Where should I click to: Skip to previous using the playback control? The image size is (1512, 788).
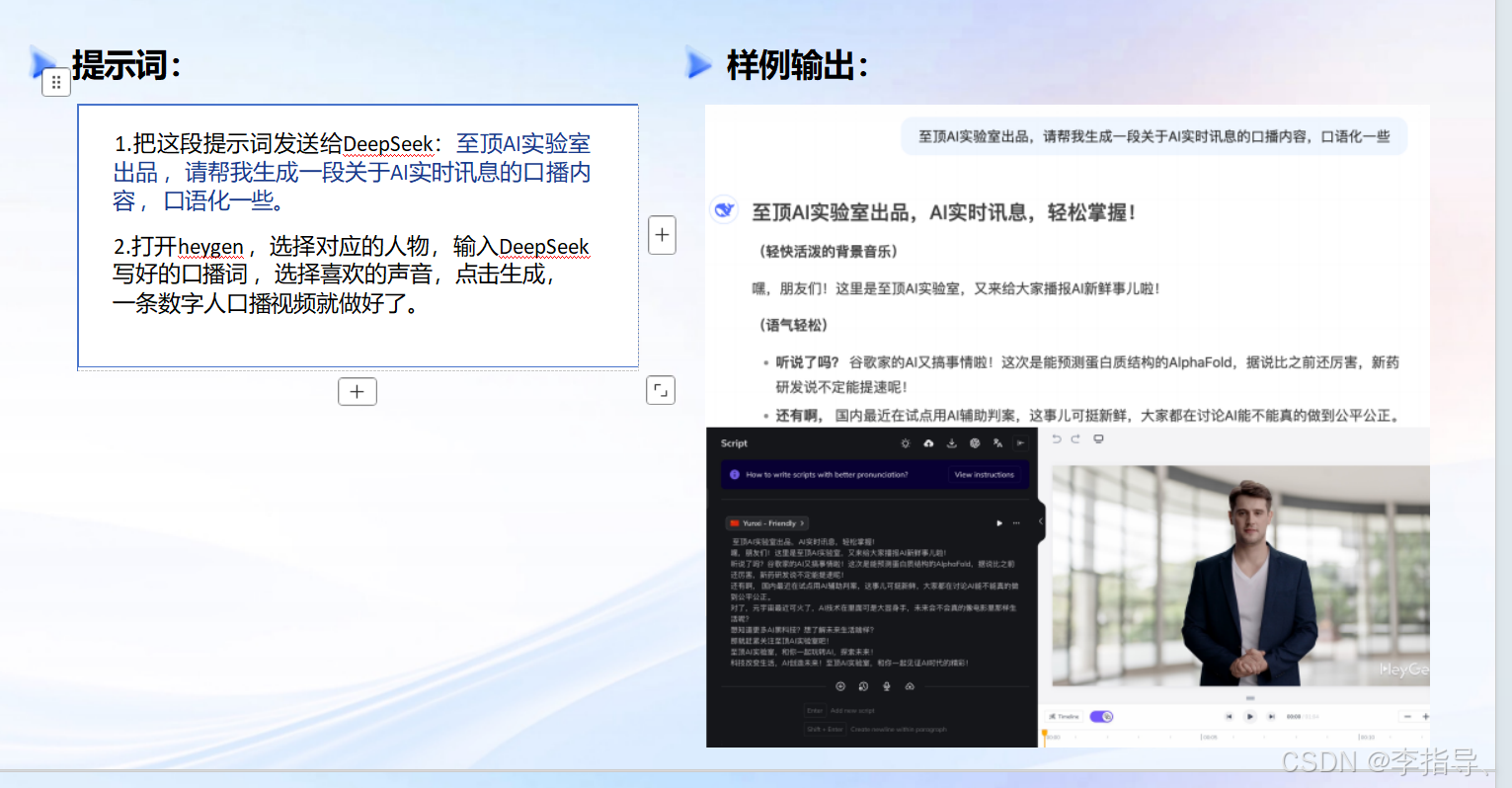1229,717
